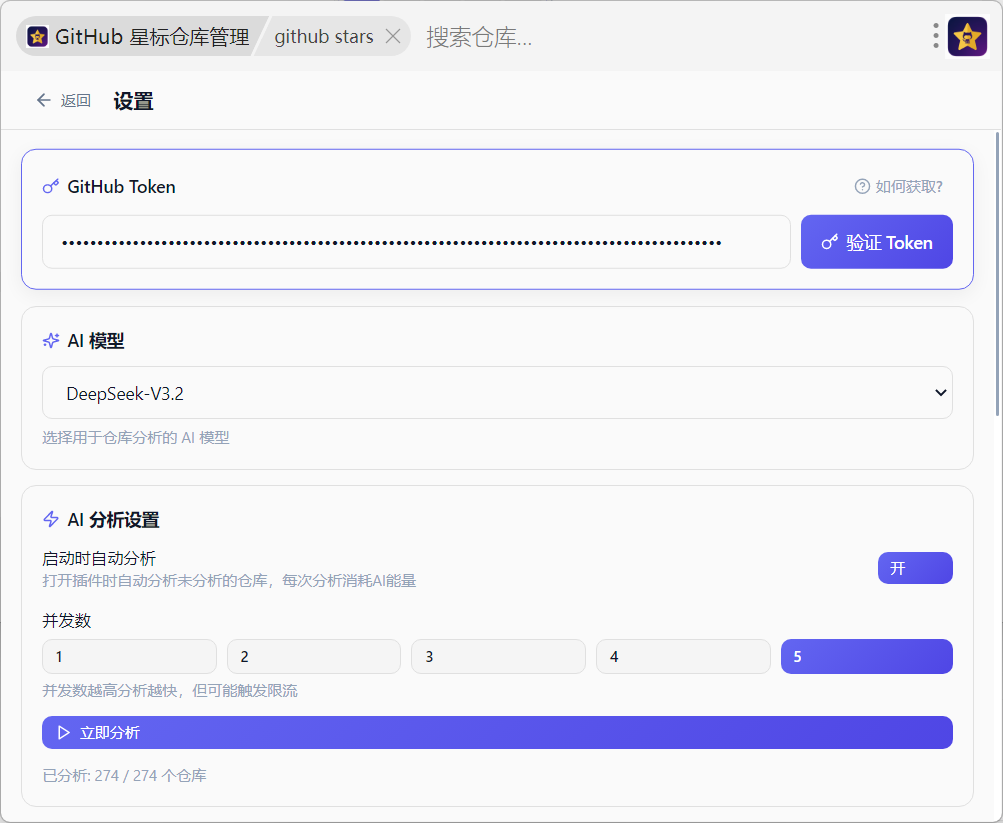This screenshot has width=1003, height=823.
Task: Click the question mark help icon
Action: (x=862, y=186)
